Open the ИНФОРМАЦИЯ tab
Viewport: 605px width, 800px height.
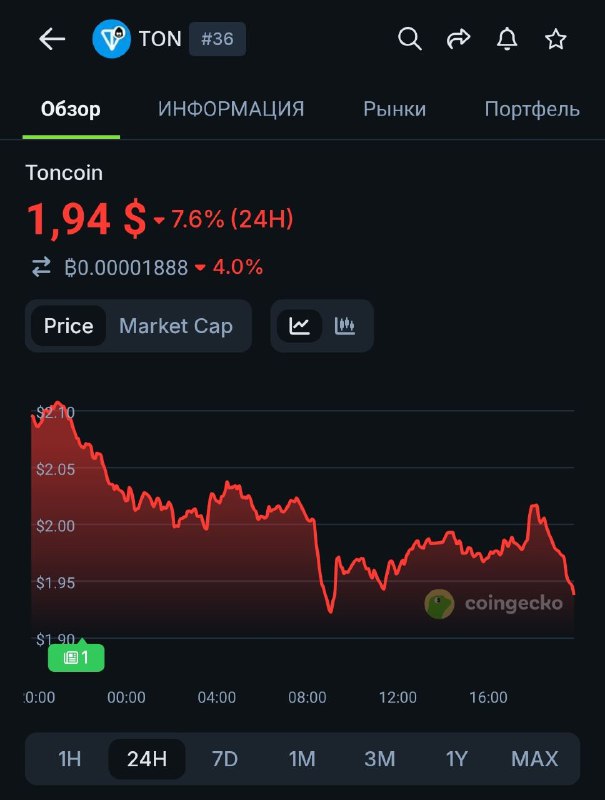pyautogui.click(x=231, y=109)
